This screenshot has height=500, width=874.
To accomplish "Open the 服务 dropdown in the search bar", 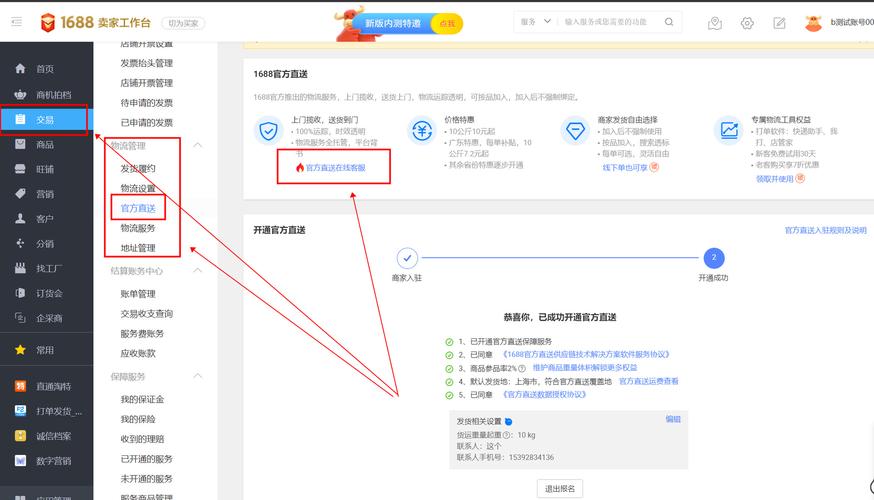I will (x=534, y=21).
